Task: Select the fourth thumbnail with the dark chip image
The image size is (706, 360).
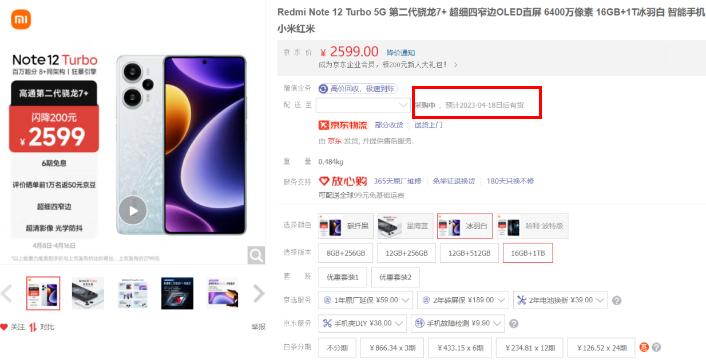Action: click(x=177, y=293)
